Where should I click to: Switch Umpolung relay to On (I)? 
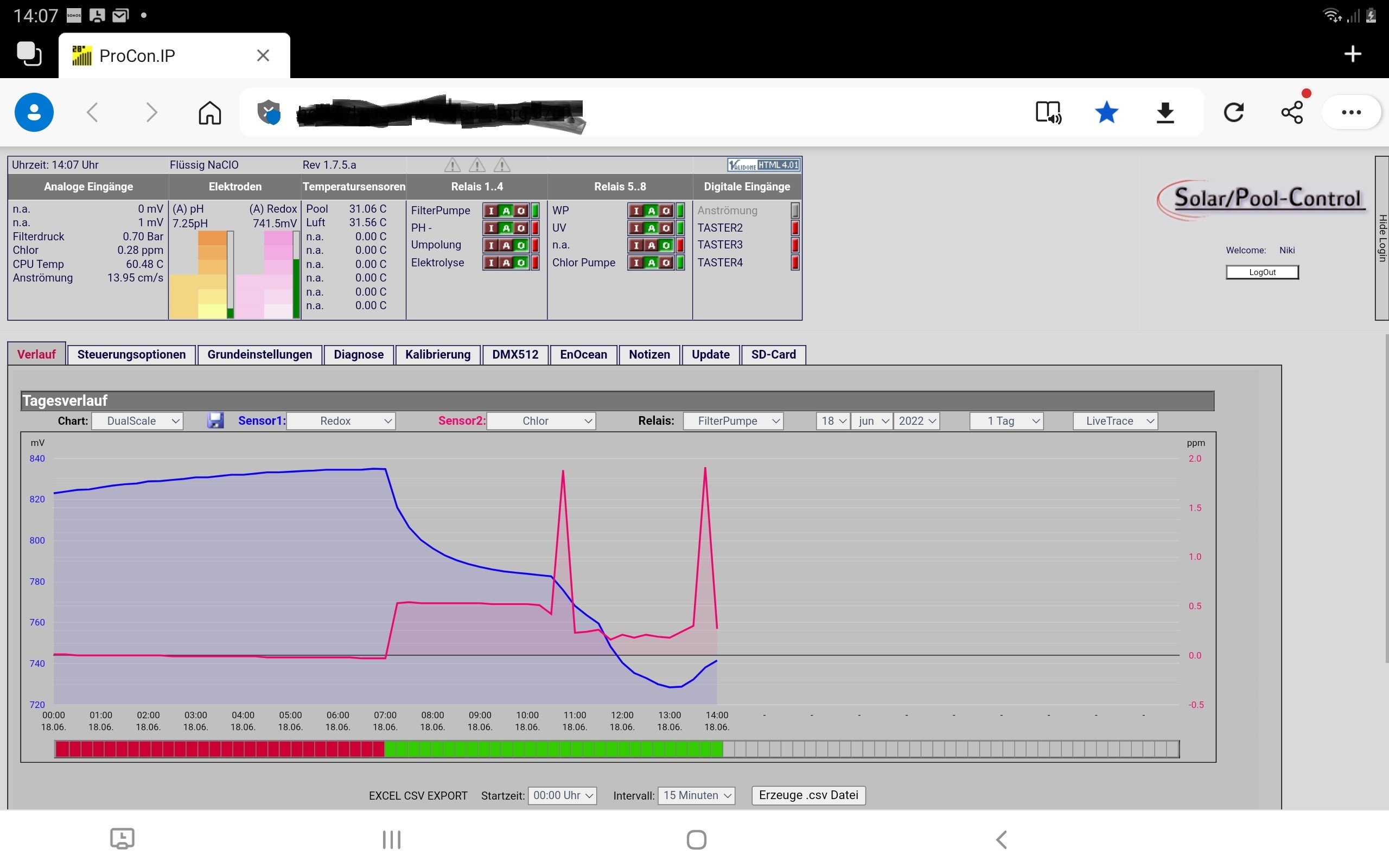pos(492,245)
